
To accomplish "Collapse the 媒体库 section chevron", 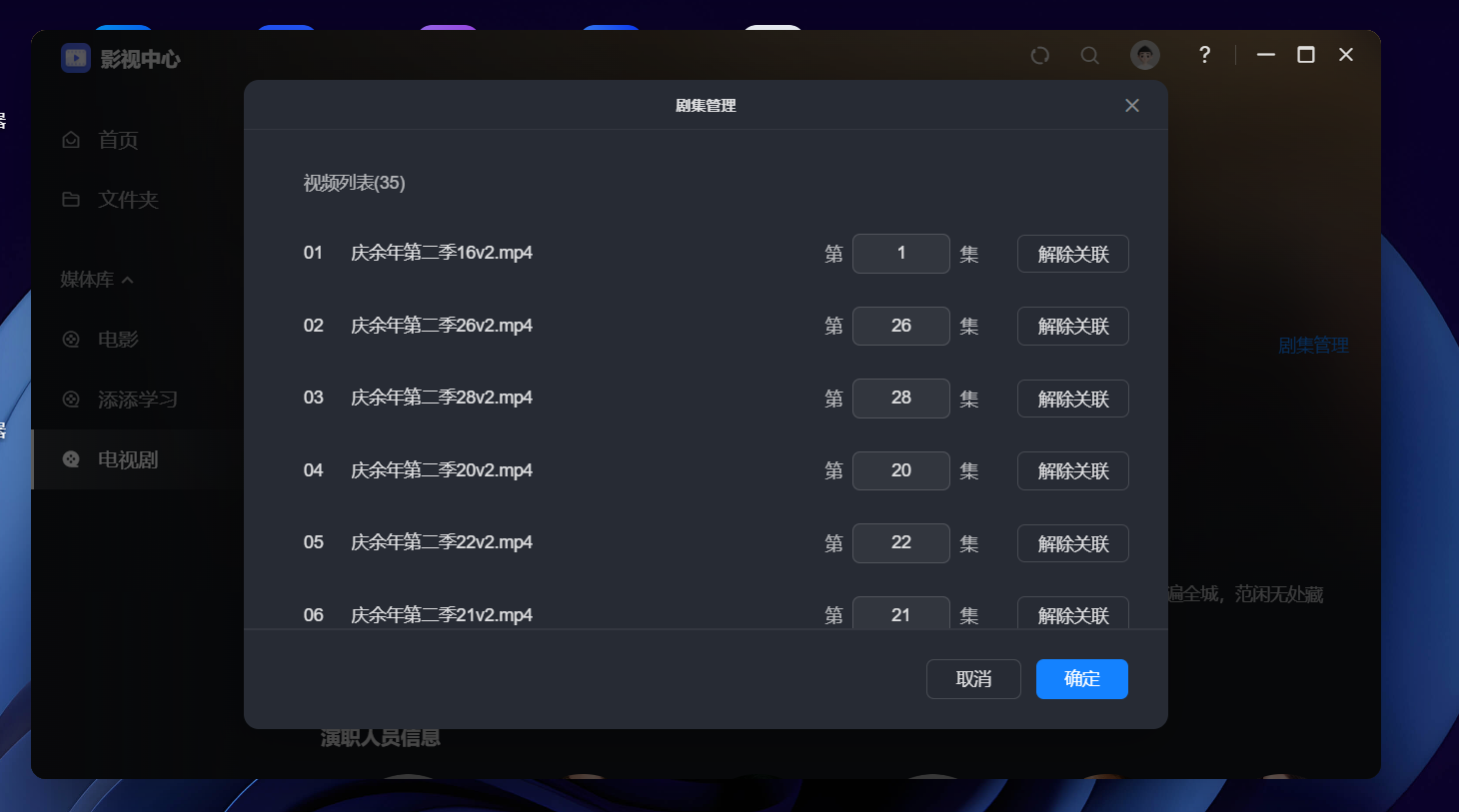I will tap(127, 281).
